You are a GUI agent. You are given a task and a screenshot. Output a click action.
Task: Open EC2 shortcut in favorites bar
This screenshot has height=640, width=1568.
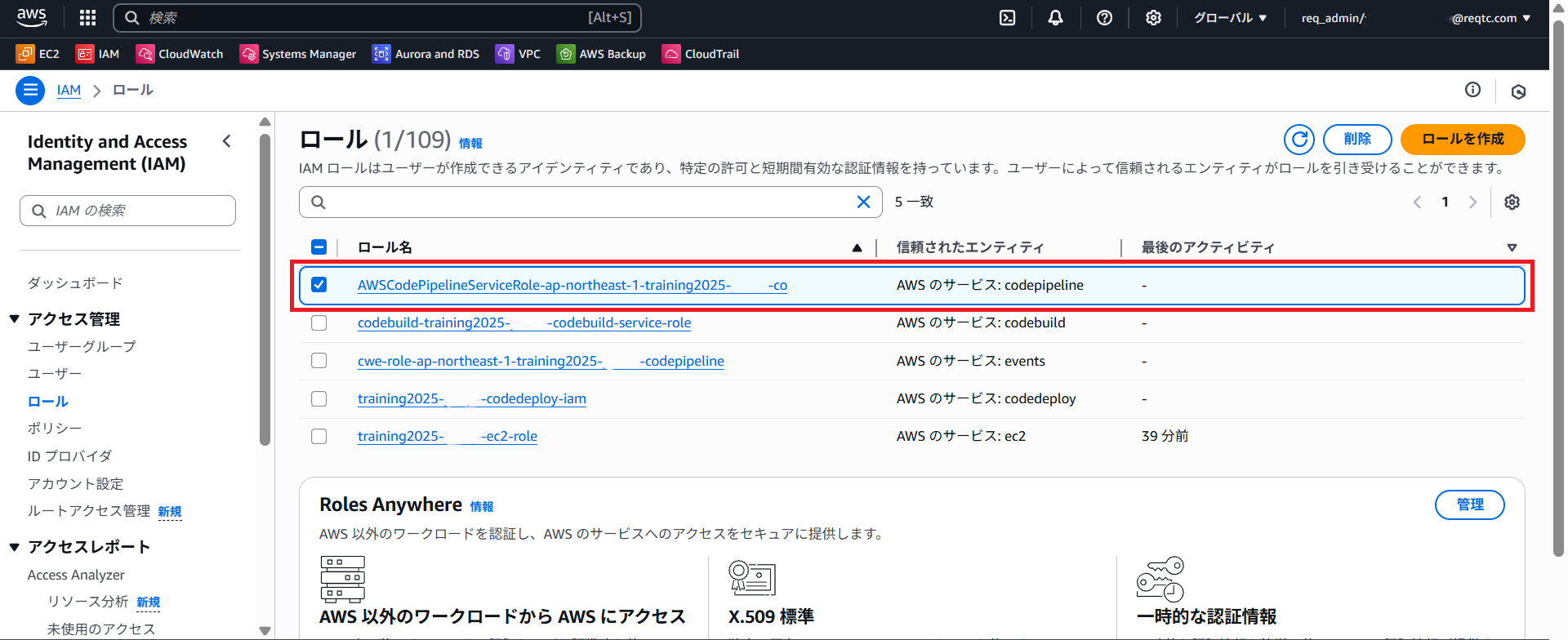[38, 54]
